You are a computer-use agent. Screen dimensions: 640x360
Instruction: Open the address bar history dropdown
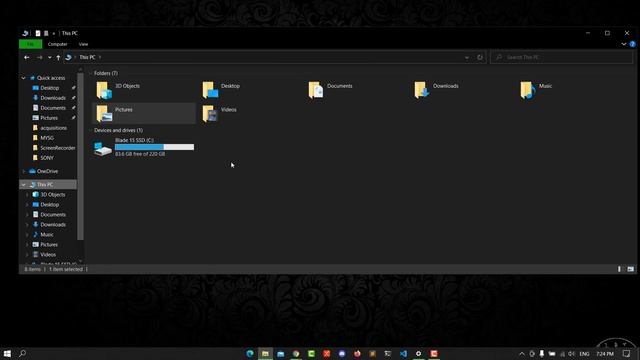pyautogui.click(x=467, y=58)
